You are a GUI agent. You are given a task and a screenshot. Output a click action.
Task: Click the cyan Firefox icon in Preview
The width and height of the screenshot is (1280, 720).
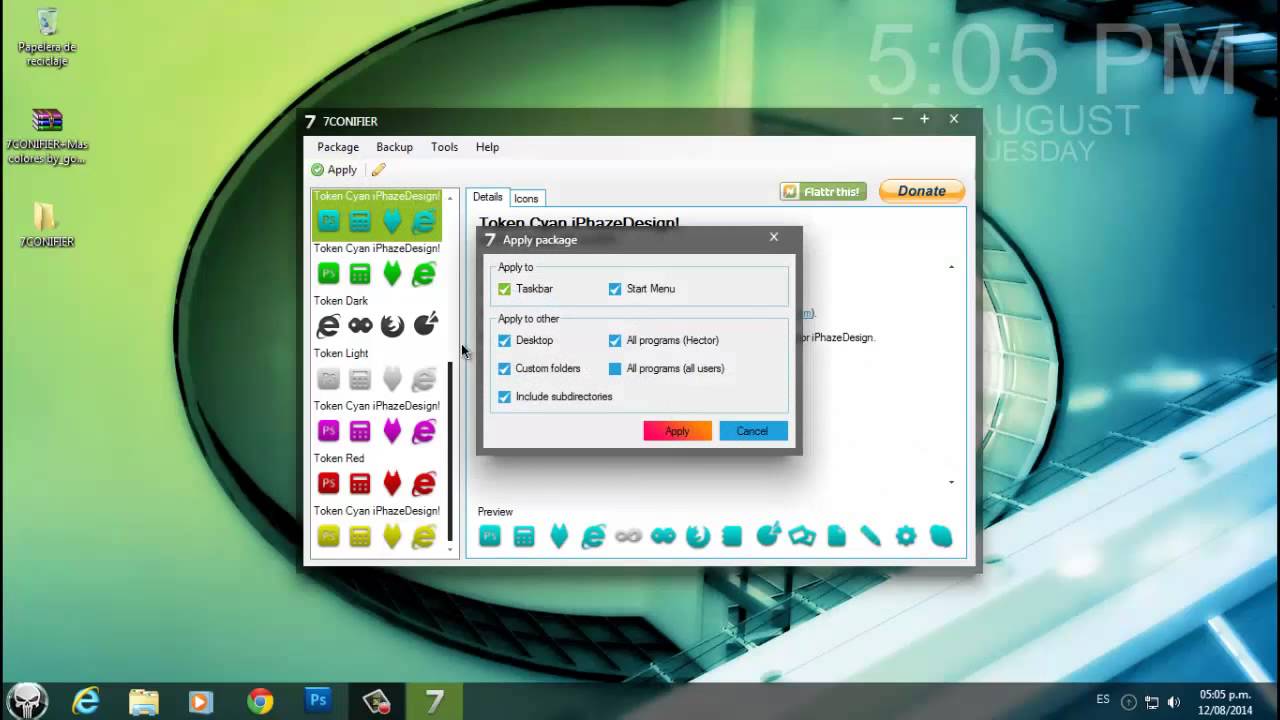point(698,536)
